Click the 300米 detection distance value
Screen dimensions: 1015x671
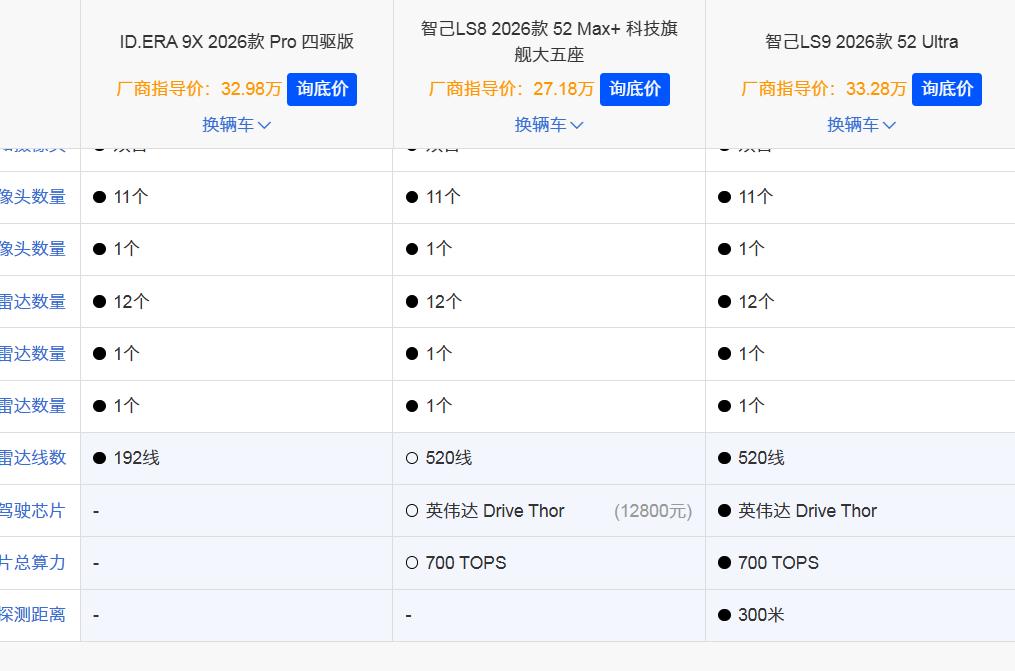tap(761, 615)
